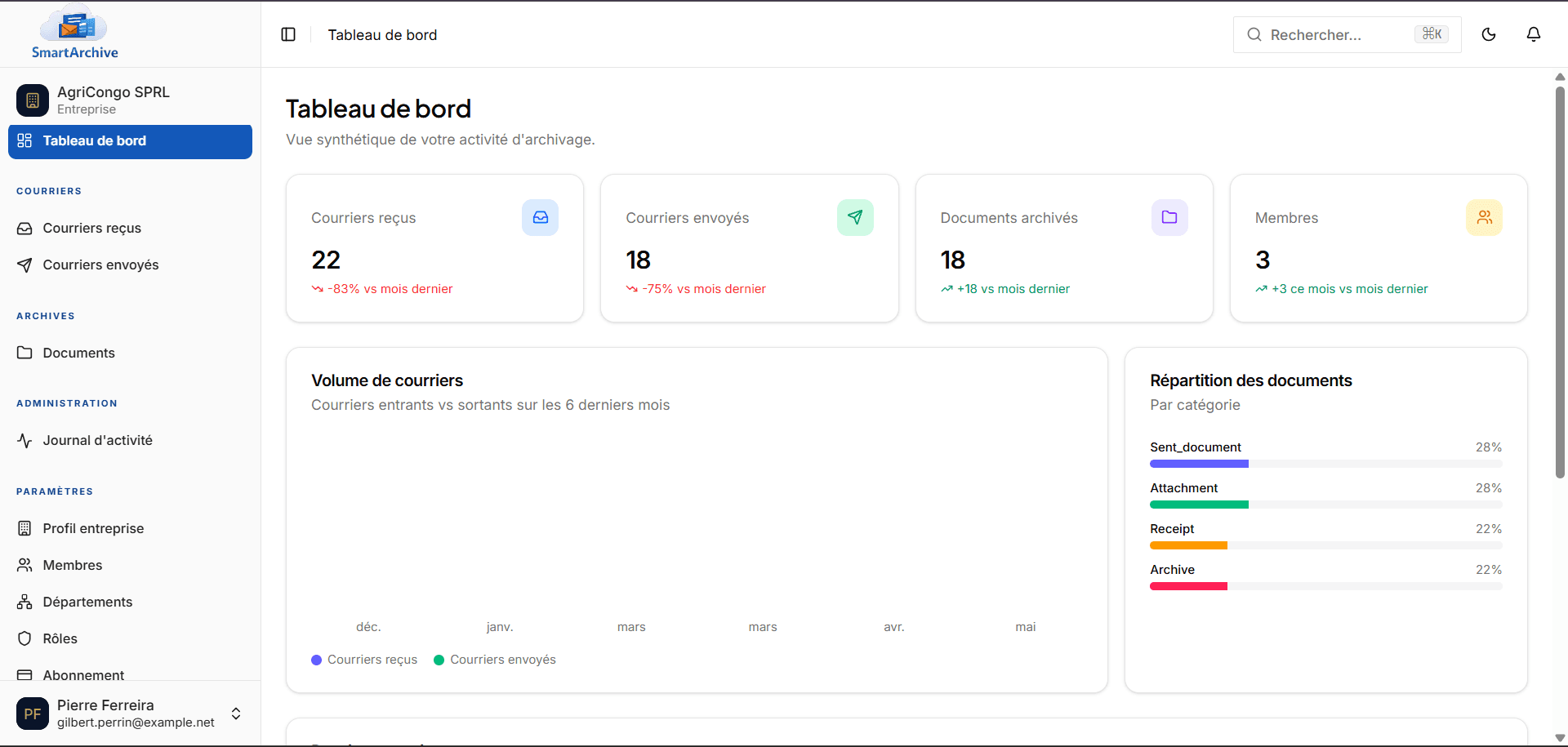
Task: Click the 'avr.' axis label in chart
Action: tap(894, 627)
